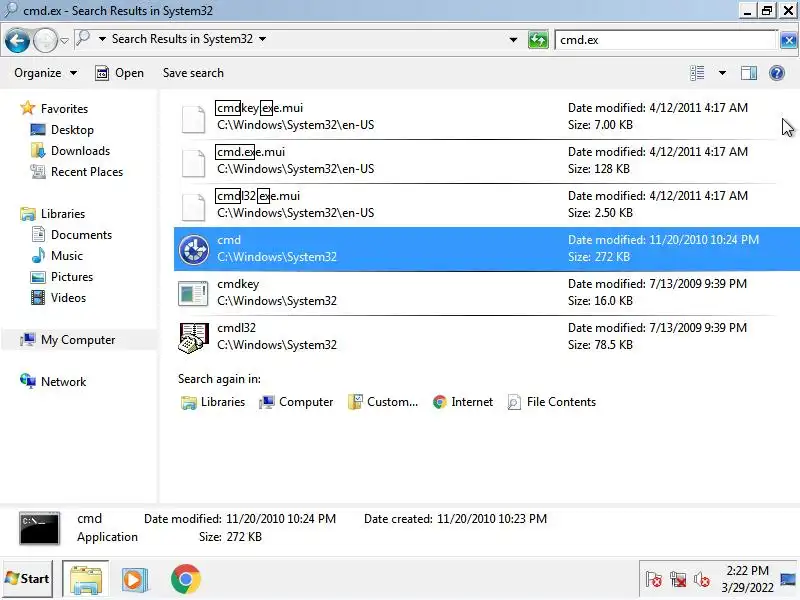Screen dimensions: 800x600
Task: Click the Action Center flag tray icon
Action: click(654, 580)
